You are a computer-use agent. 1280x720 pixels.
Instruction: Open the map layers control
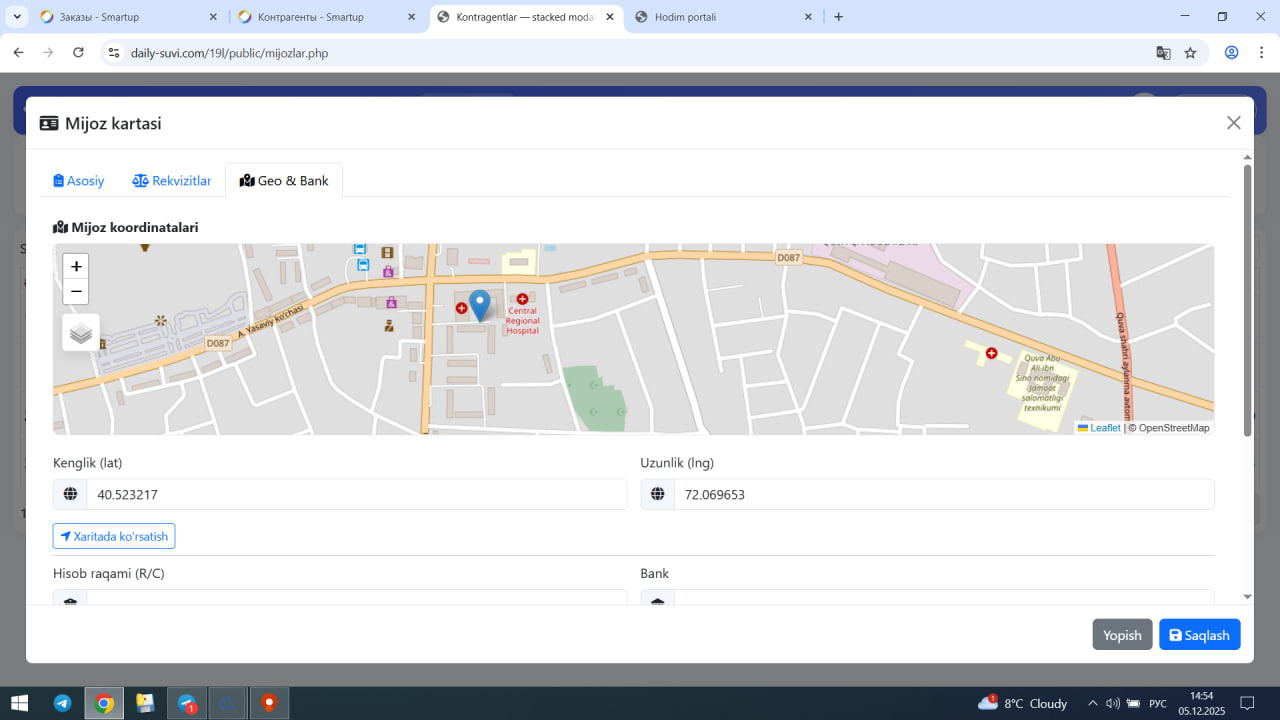[81, 333]
